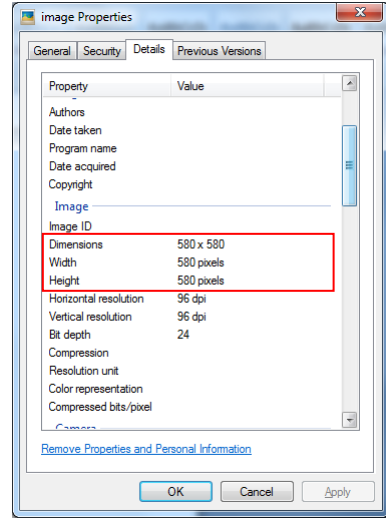Click the Image section heading

point(72,206)
